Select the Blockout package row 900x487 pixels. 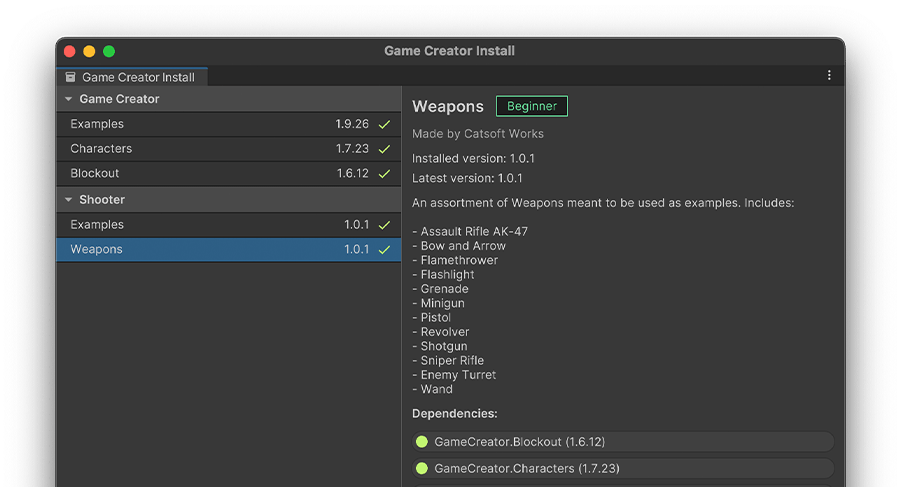coord(228,173)
